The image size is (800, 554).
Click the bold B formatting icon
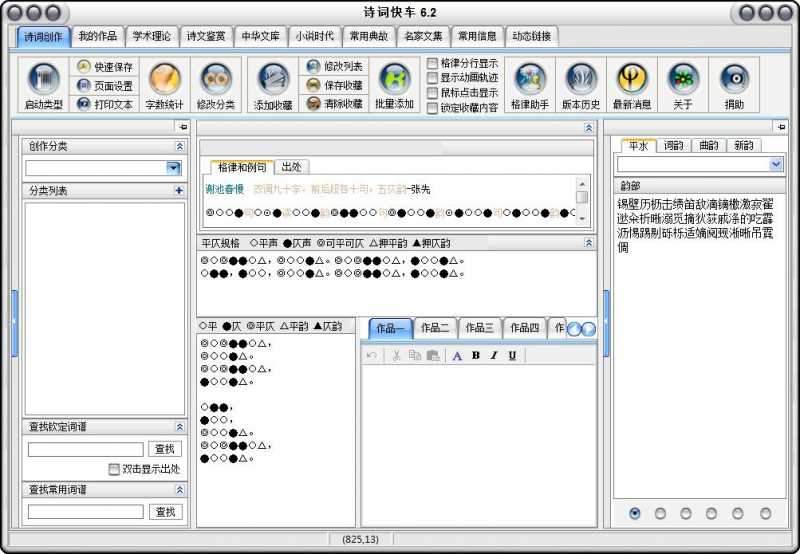point(476,355)
